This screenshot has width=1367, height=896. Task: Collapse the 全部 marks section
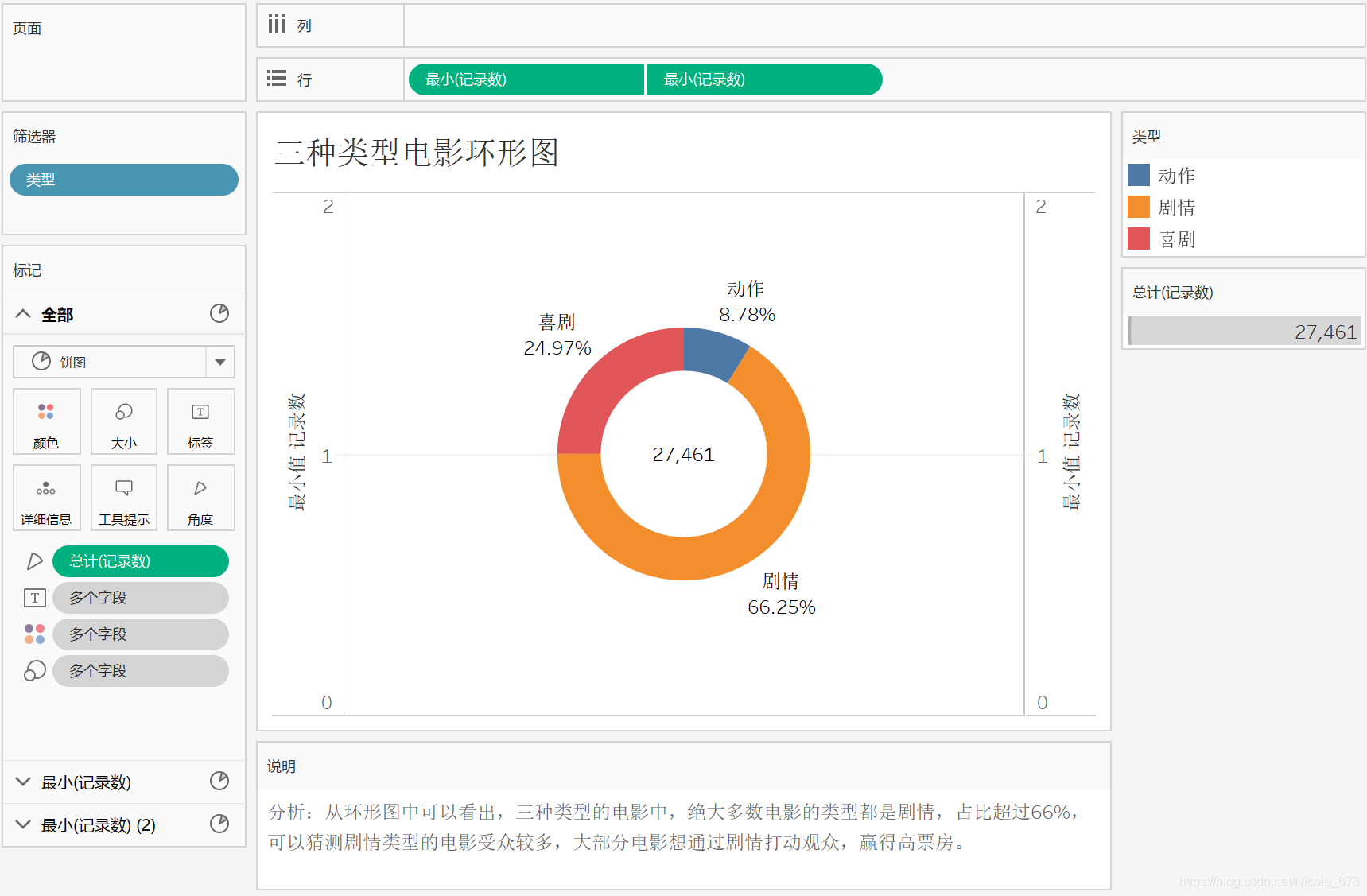click(23, 314)
